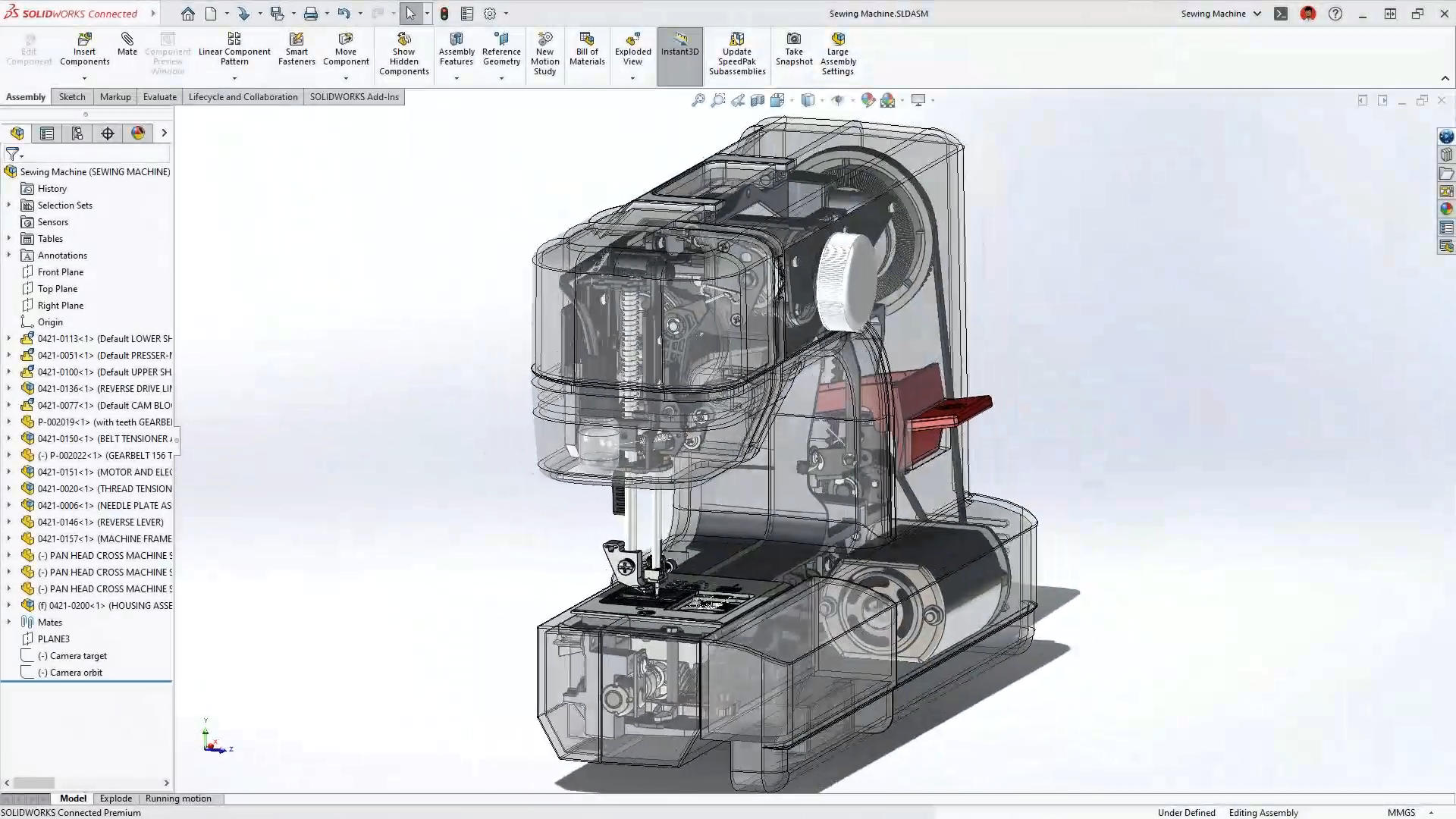The image size is (1456, 819).
Task: Select the Evaluate ribbon tab
Action: click(x=159, y=96)
